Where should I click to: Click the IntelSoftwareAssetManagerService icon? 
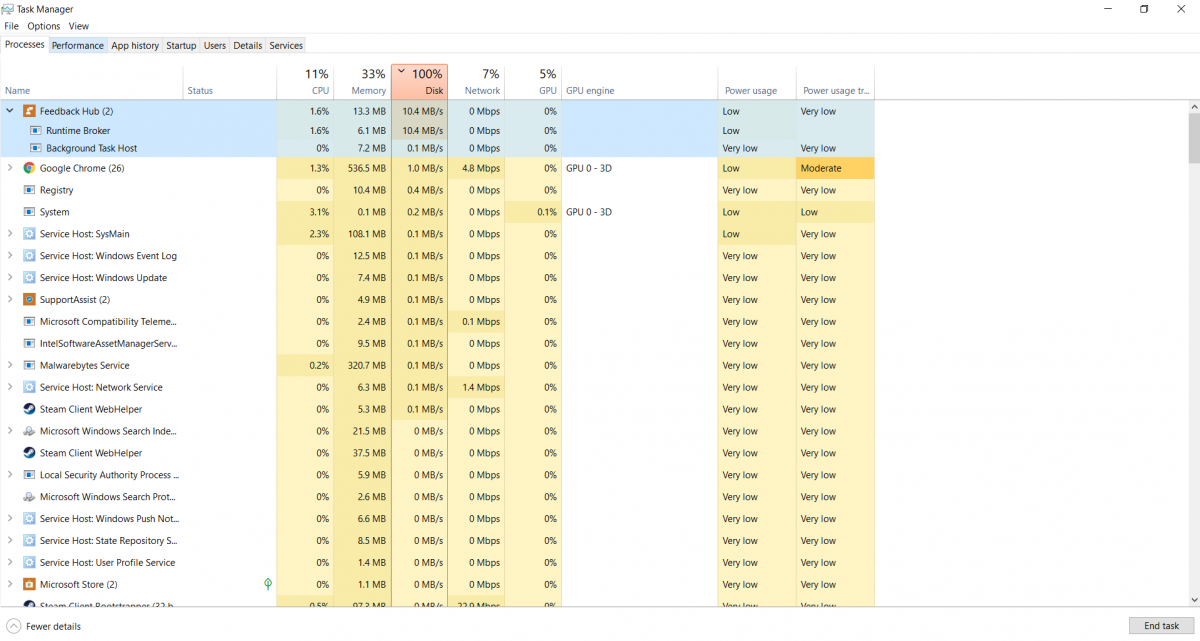(x=30, y=343)
